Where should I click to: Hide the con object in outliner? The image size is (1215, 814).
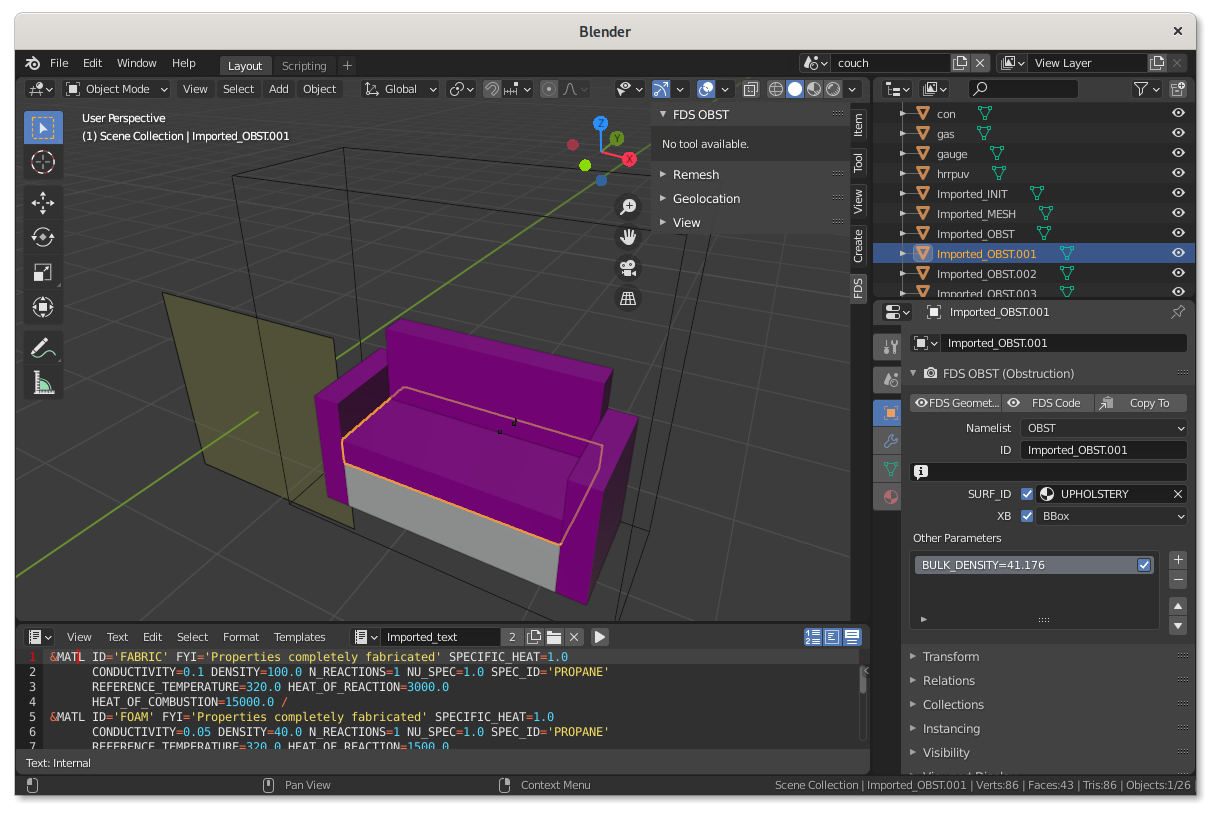pyautogui.click(x=1178, y=114)
